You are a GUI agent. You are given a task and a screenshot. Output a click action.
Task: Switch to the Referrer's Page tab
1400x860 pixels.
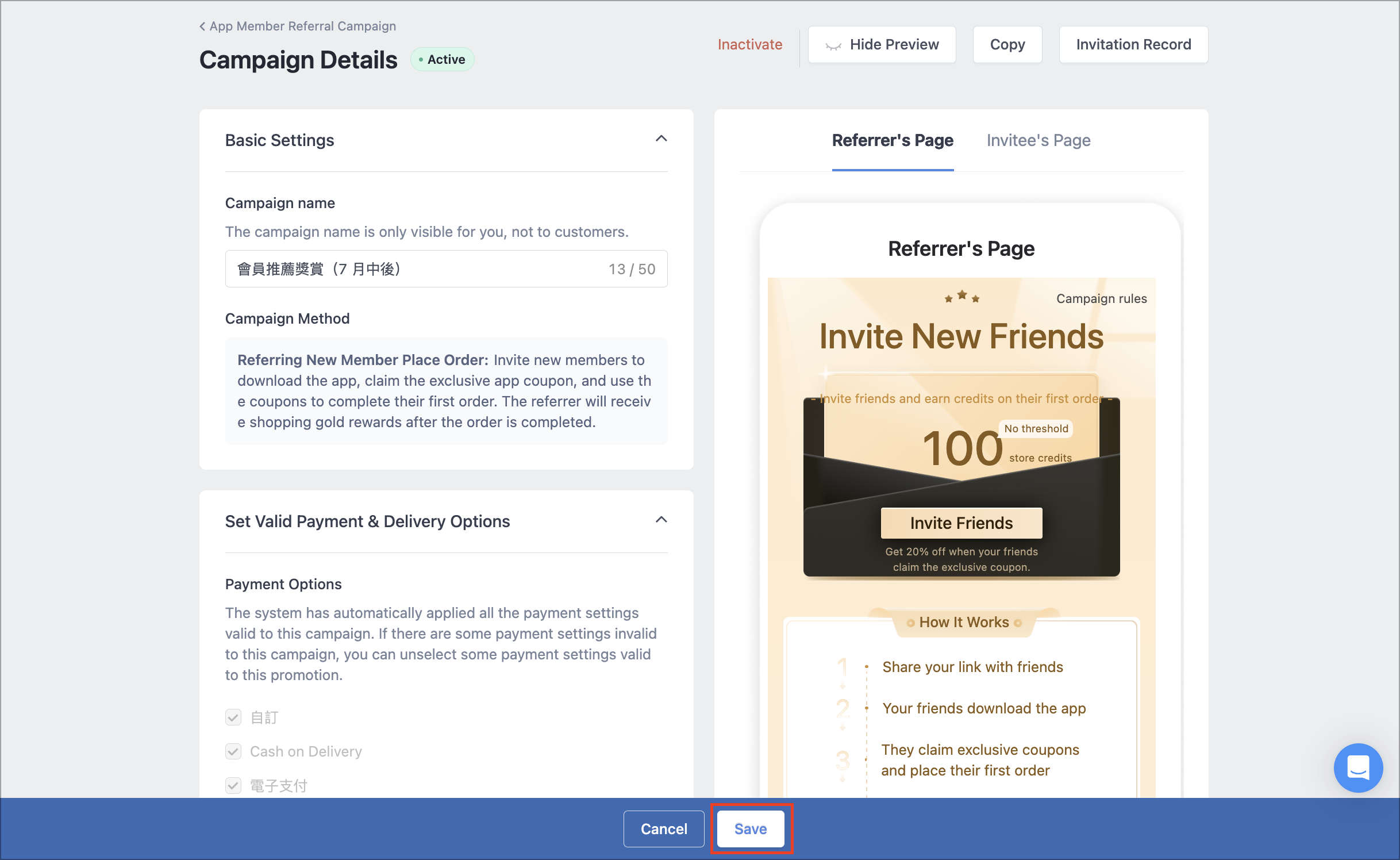pos(893,140)
